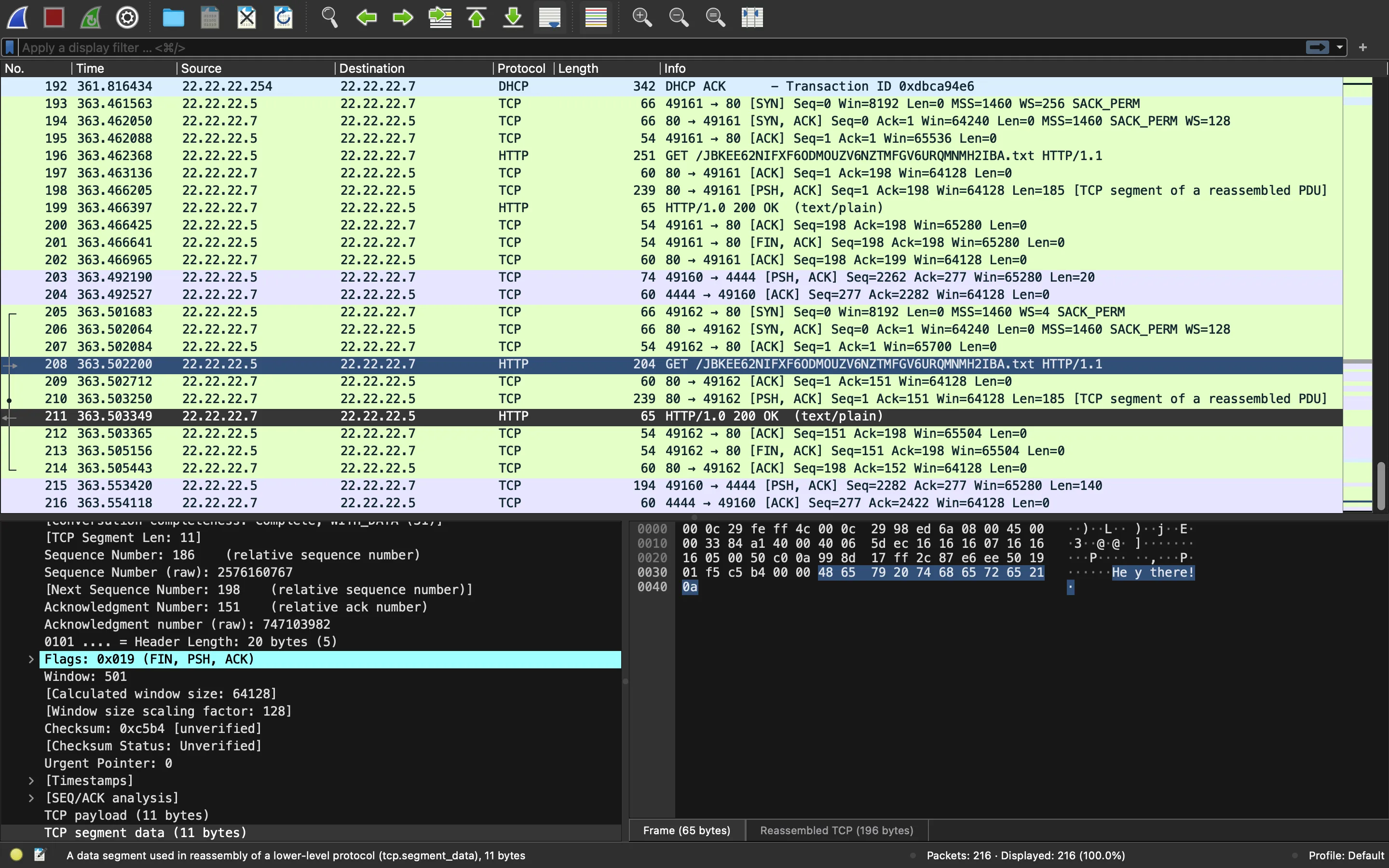Close the current capture file

click(247, 17)
